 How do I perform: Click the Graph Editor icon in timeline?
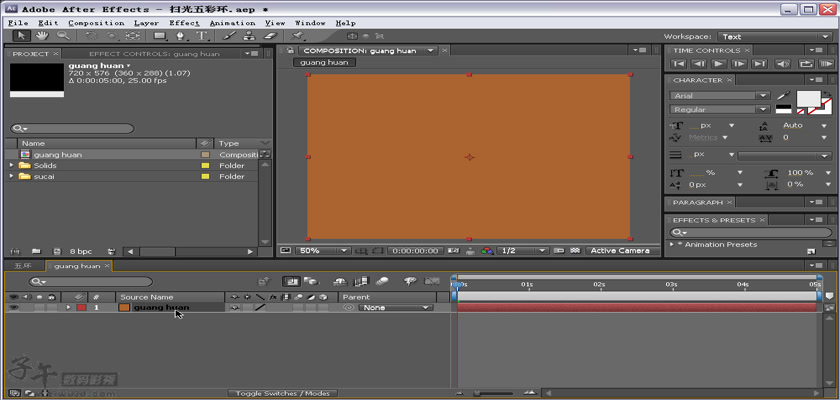click(x=431, y=281)
